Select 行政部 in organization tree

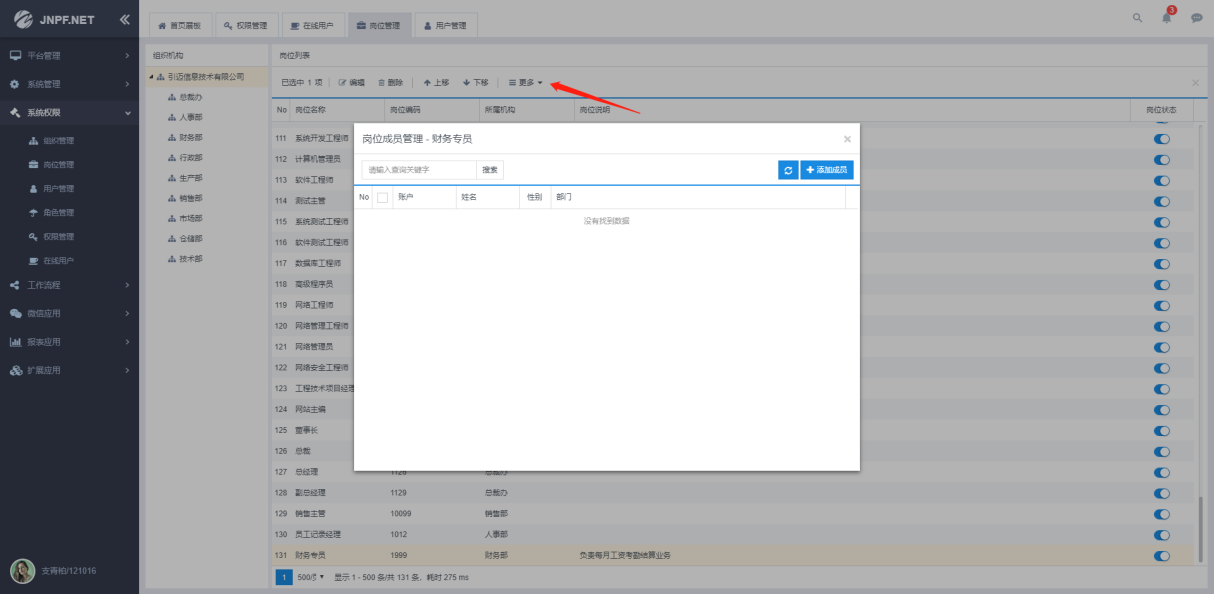[x=190, y=157]
